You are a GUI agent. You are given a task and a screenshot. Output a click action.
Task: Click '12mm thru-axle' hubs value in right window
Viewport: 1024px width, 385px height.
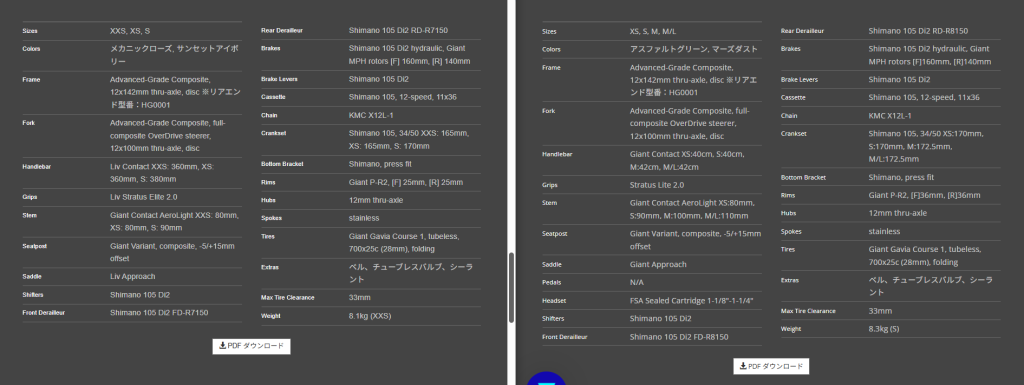(897, 213)
